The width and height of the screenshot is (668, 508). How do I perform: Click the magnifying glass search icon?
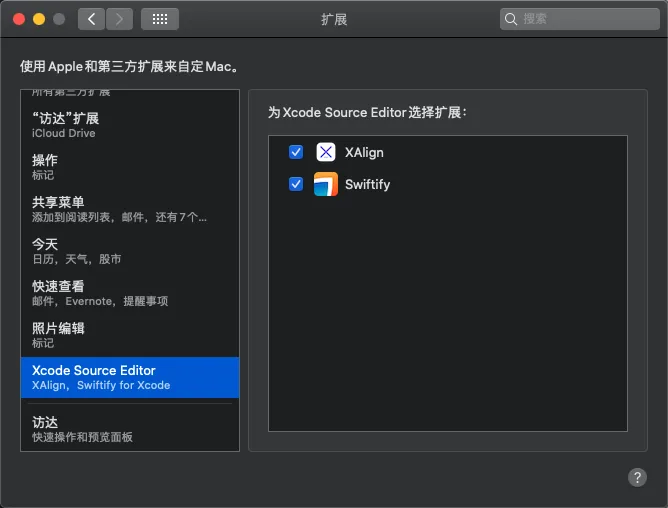[x=512, y=18]
